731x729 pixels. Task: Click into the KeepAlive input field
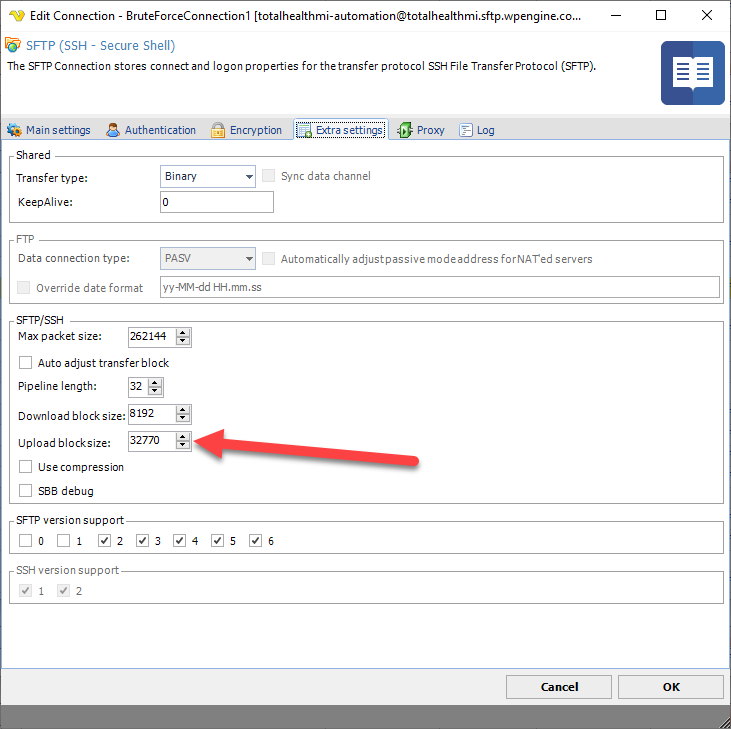pyautogui.click(x=216, y=202)
